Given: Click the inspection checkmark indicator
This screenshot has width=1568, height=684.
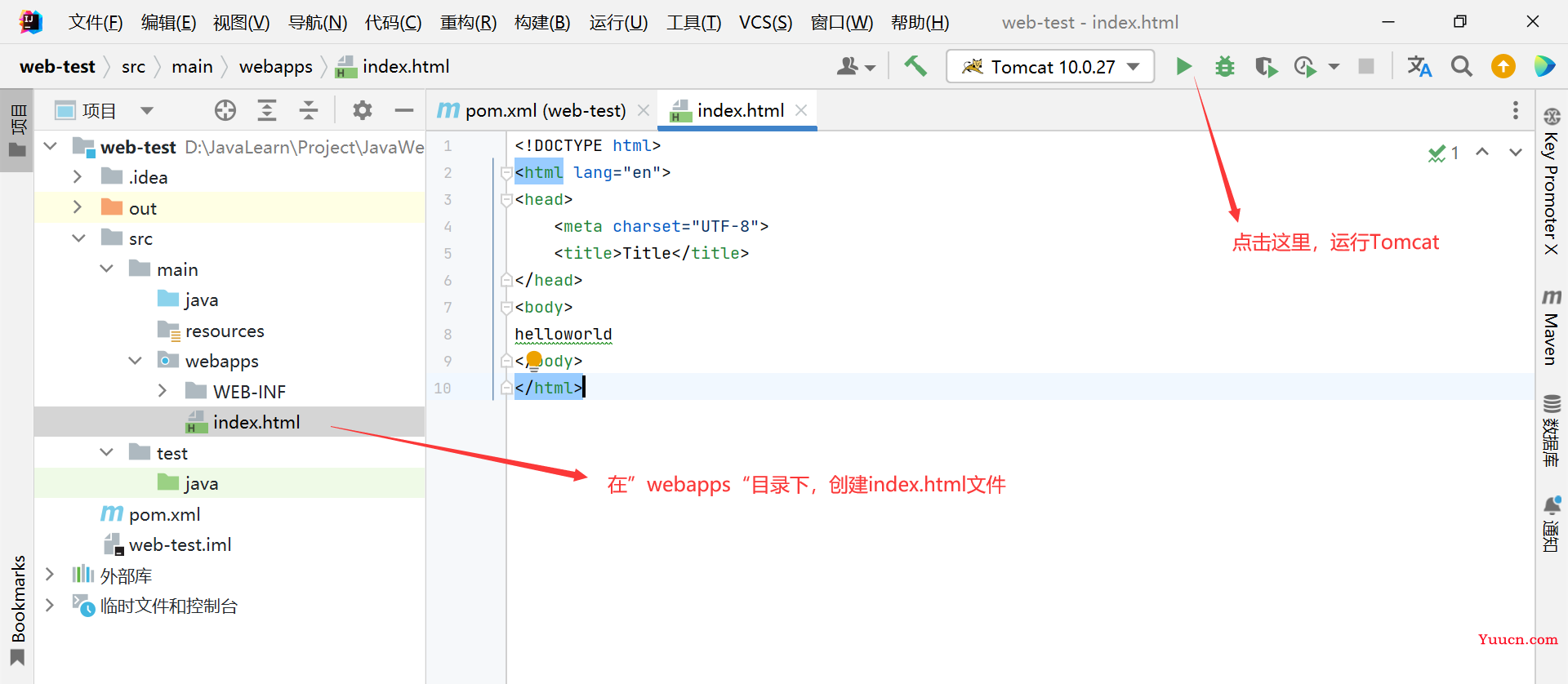Looking at the screenshot, I should pos(1443,153).
